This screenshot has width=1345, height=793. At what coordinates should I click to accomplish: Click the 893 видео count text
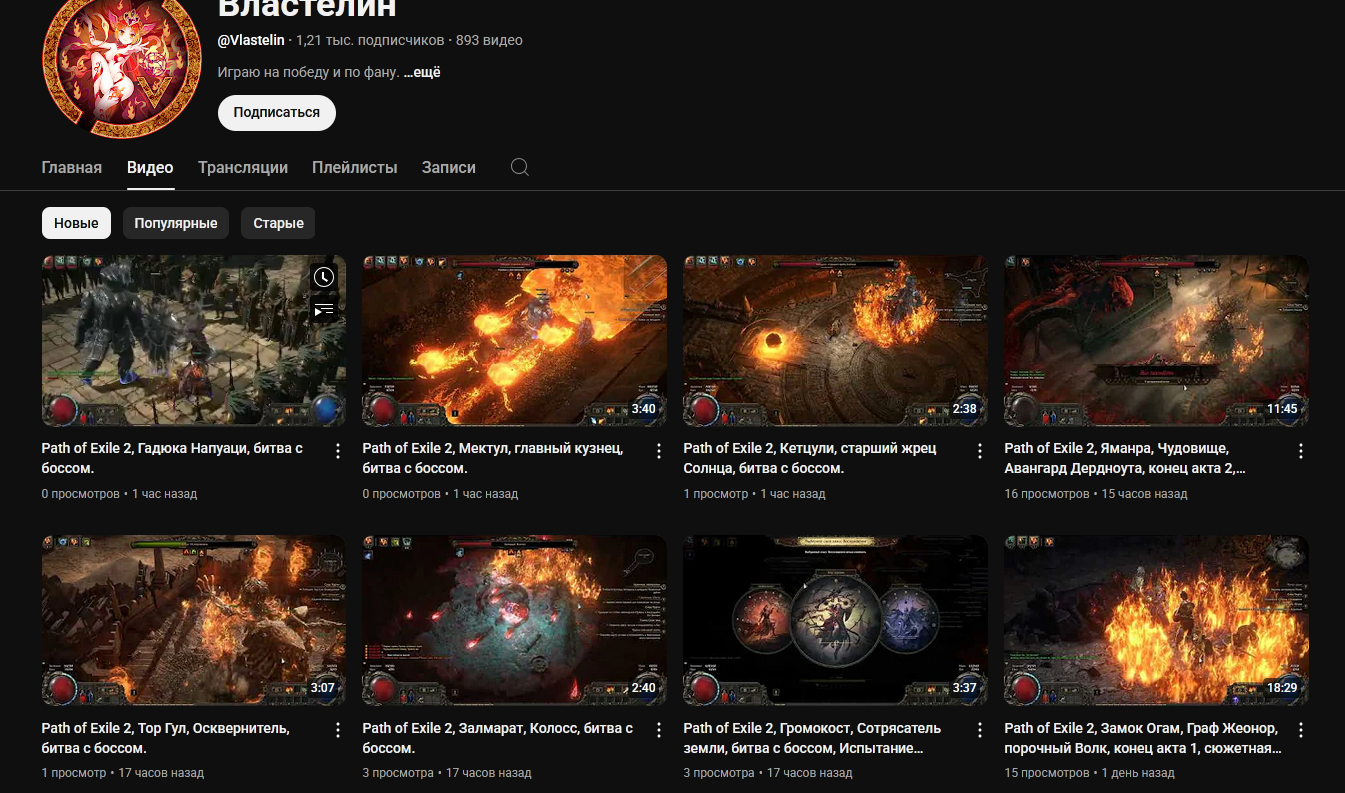[489, 40]
